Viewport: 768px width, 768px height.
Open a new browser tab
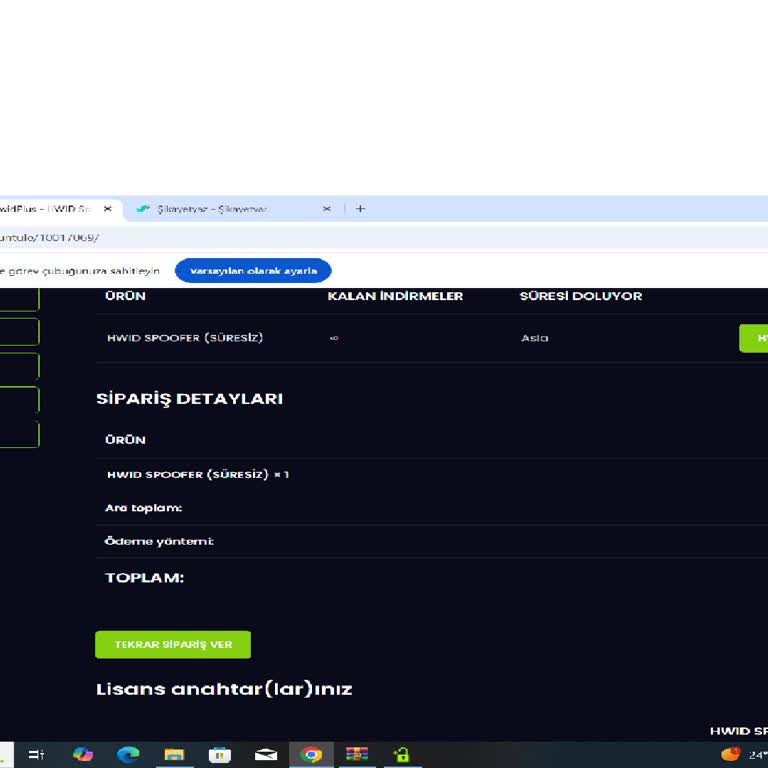(361, 209)
